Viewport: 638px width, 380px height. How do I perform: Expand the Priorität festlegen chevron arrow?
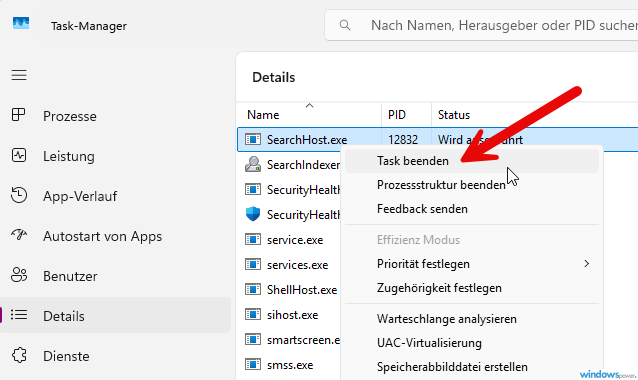pyautogui.click(x=586, y=264)
